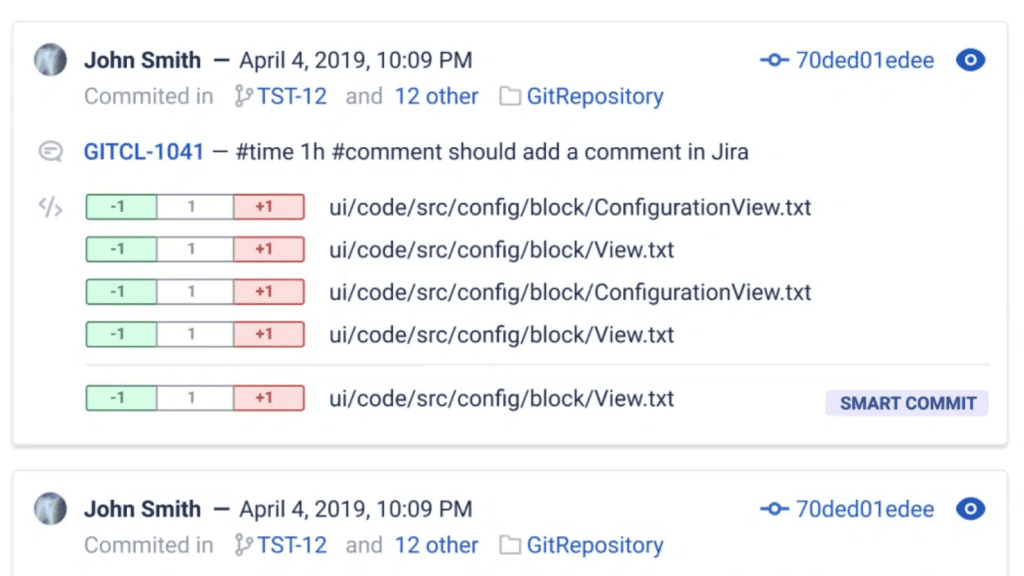Click the +1 additions stat on ConfigurationView.txt
This screenshot has width=1024, height=576.
click(268, 206)
